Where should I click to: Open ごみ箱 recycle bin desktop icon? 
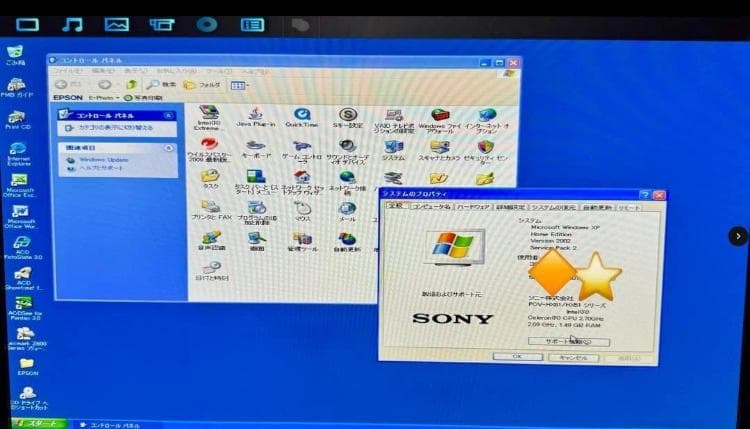15,55
